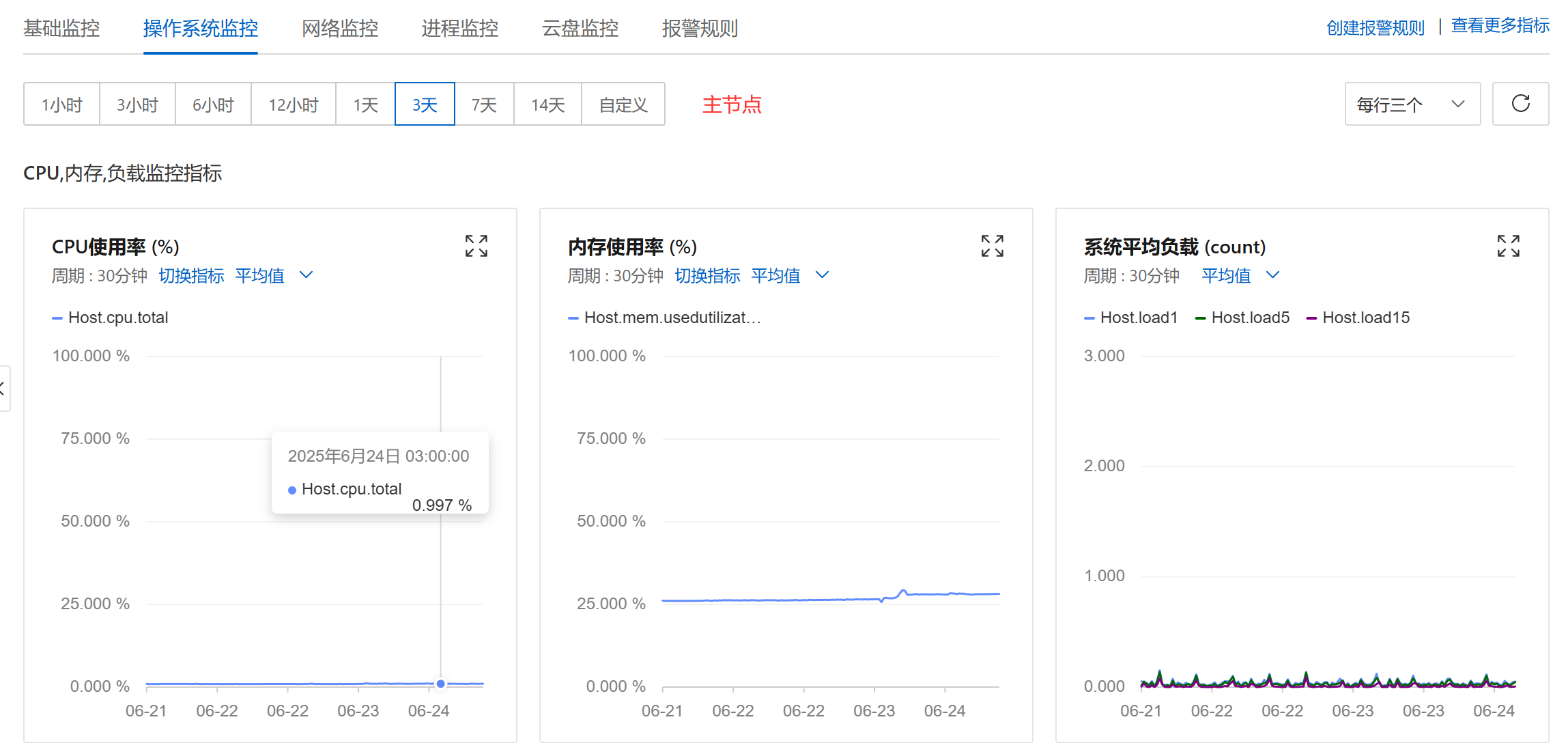
Task: Toggle Host.load5 legend series
Action: (x=1242, y=318)
